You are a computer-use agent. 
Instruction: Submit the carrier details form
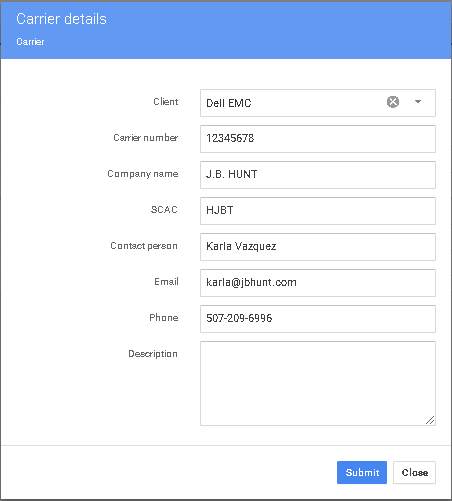coord(362,472)
